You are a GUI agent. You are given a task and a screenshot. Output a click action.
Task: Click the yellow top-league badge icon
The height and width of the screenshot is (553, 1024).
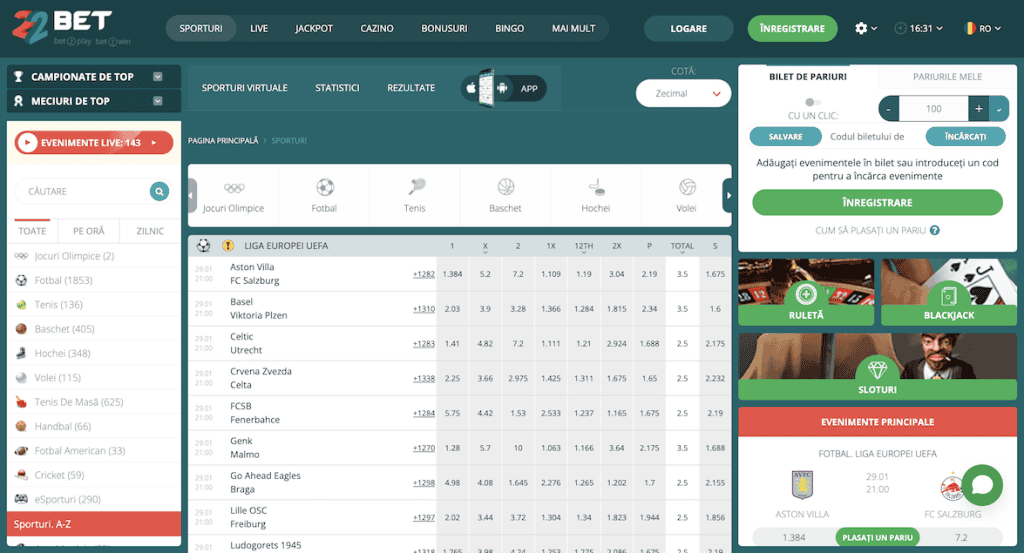tap(228, 245)
